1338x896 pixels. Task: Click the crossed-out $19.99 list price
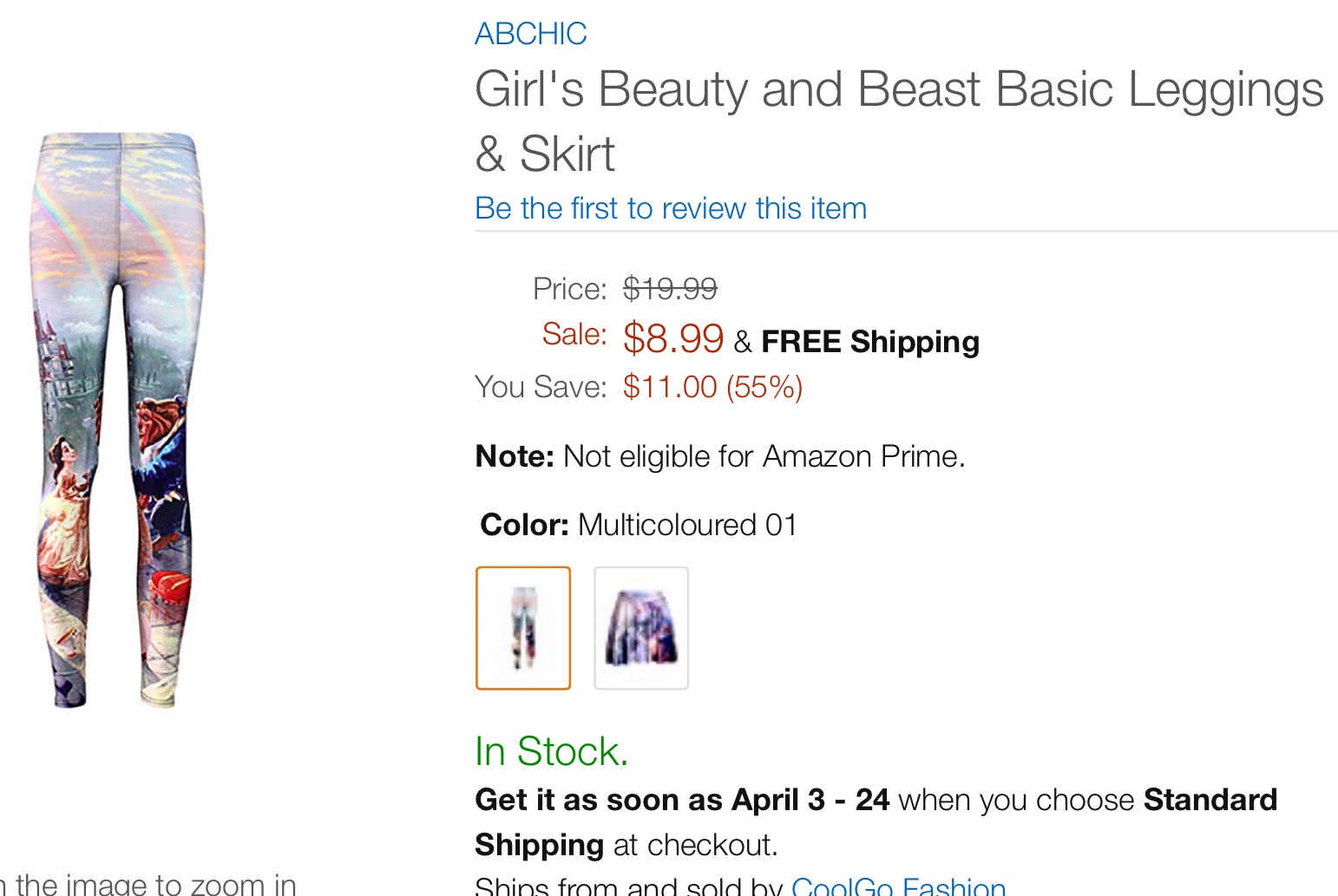point(670,289)
